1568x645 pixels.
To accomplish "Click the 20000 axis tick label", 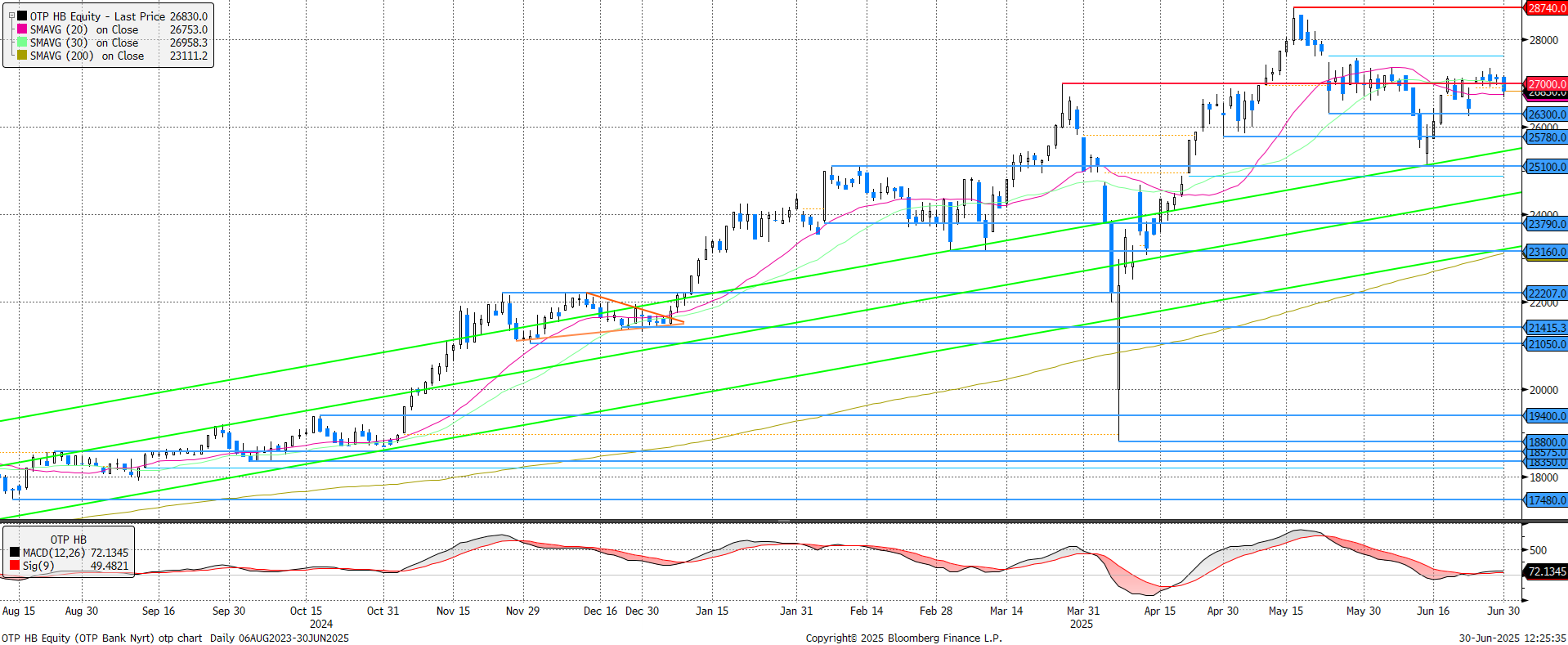I will tap(1543, 390).
